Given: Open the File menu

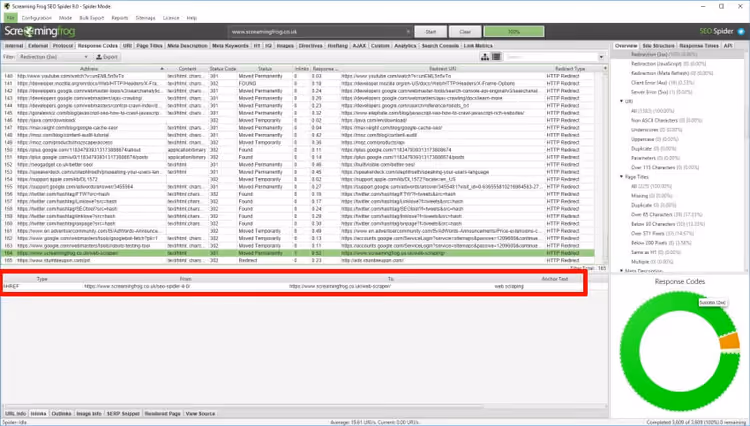Looking at the screenshot, I should click(11, 18).
